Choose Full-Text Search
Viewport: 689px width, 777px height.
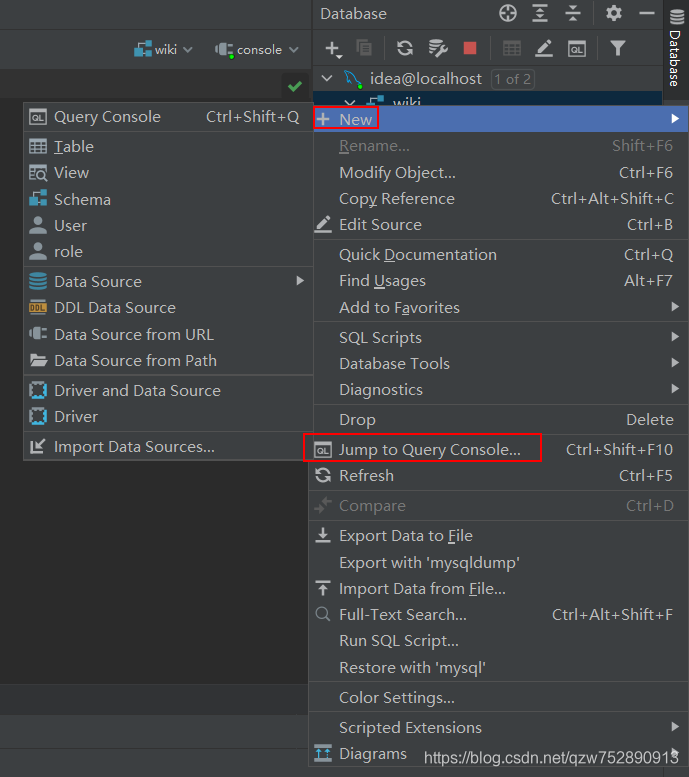(x=498, y=614)
